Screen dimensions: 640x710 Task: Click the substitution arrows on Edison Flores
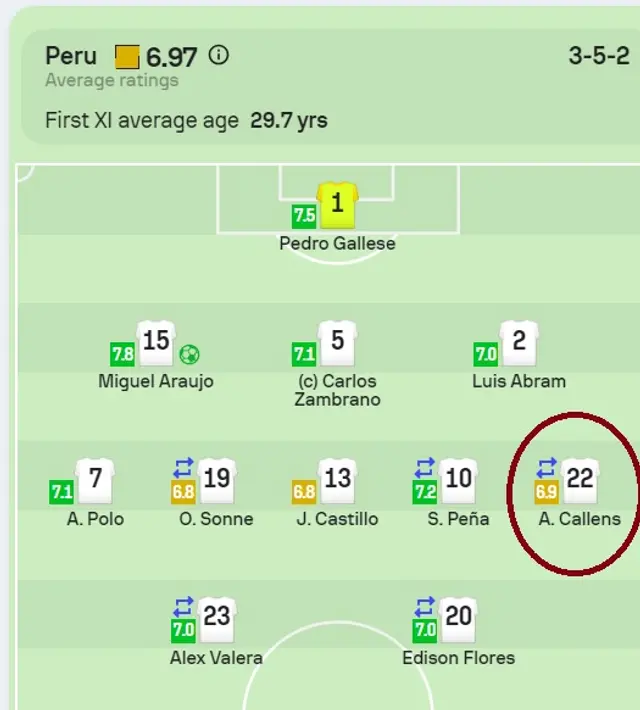(425, 606)
